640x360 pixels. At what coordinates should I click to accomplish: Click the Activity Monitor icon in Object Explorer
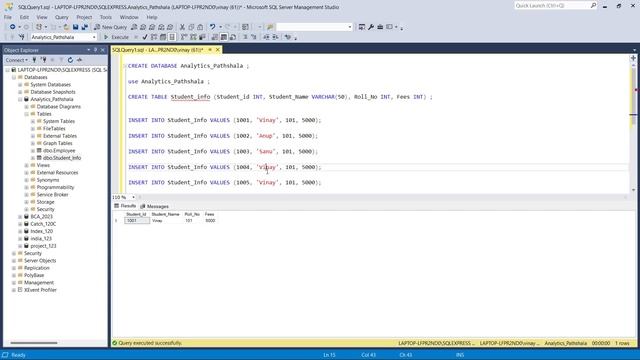tap(79, 60)
